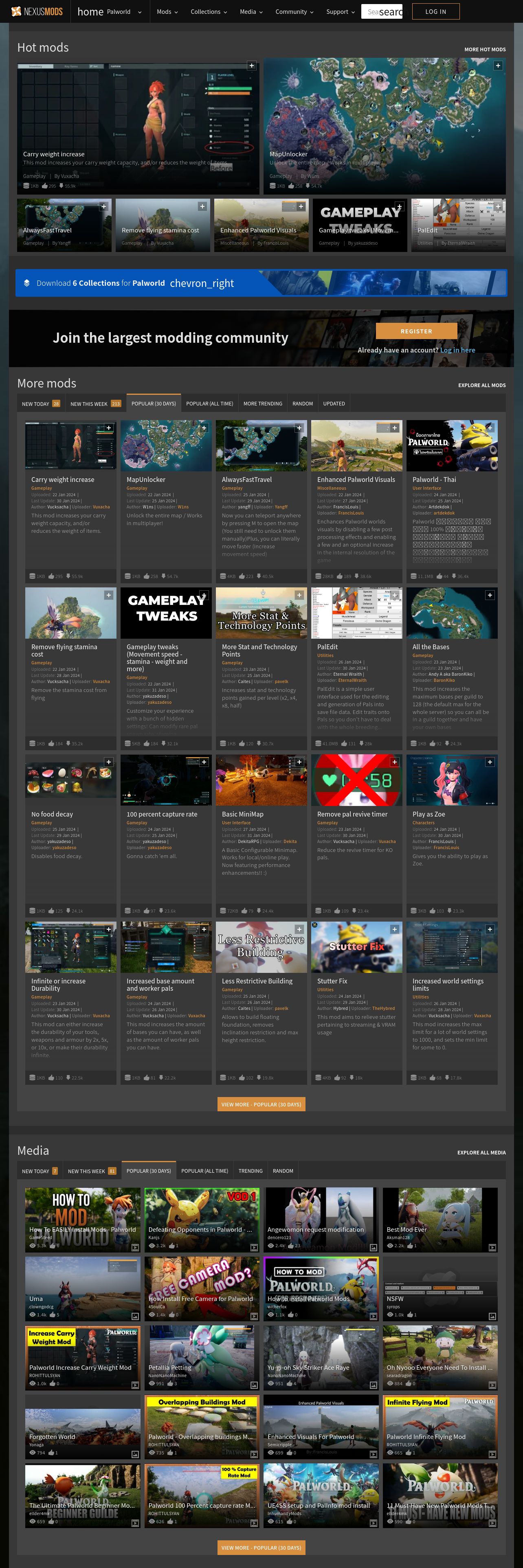Click the orange REGISTER button
Viewport: 523px width, 1568px height.
pyautogui.click(x=416, y=331)
